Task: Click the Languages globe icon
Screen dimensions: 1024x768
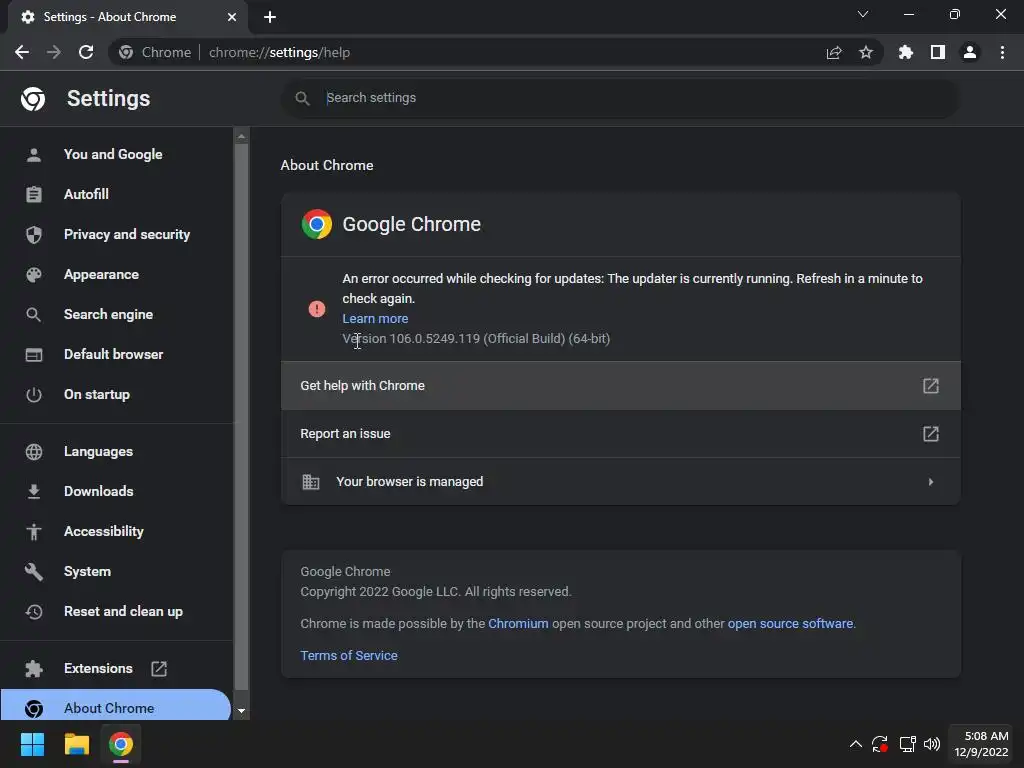Action: pos(34,451)
